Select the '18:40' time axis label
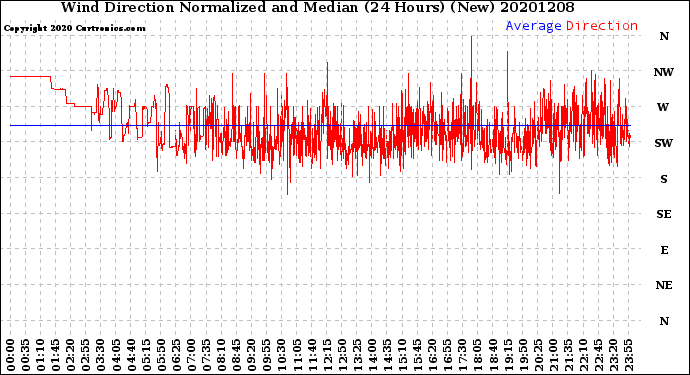Screen dimensions: 690x375 click(493, 355)
